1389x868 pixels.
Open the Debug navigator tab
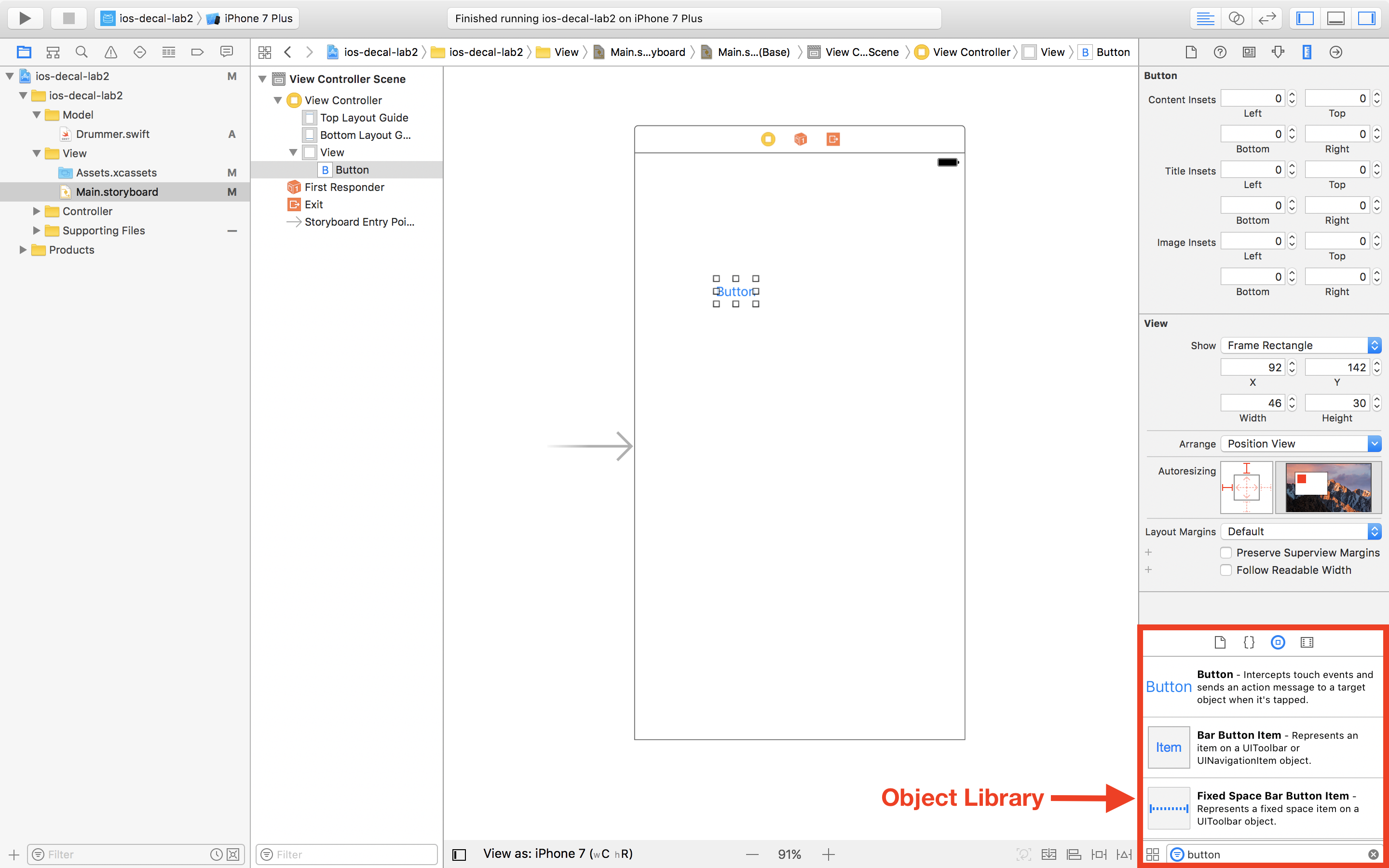pos(169,52)
